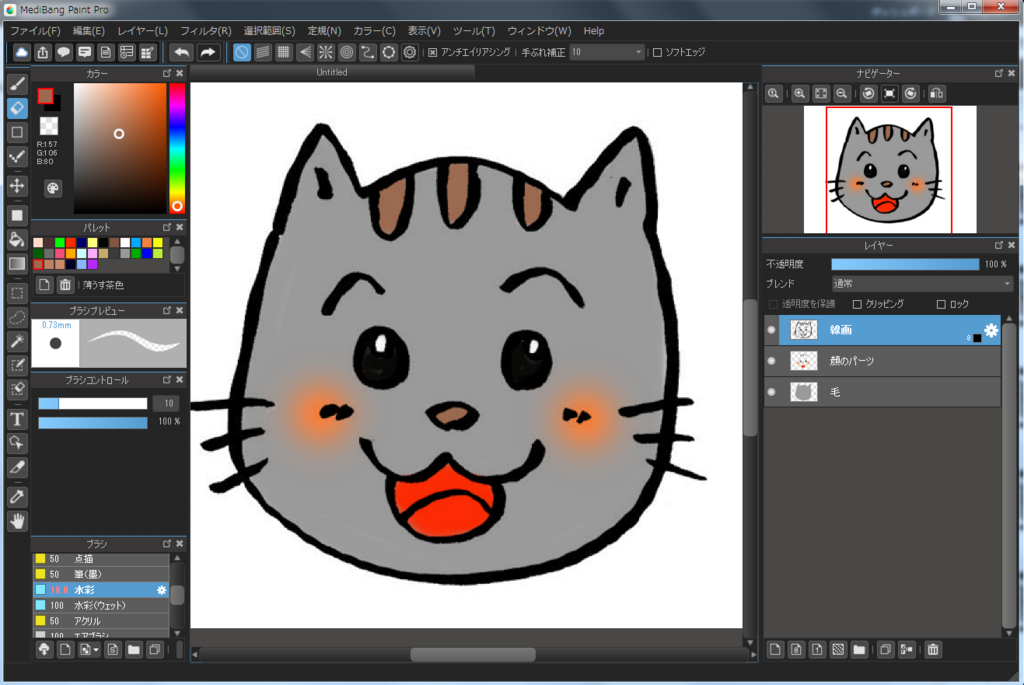The image size is (1024, 685).
Task: Undock the カラー panel
Action: click(167, 73)
